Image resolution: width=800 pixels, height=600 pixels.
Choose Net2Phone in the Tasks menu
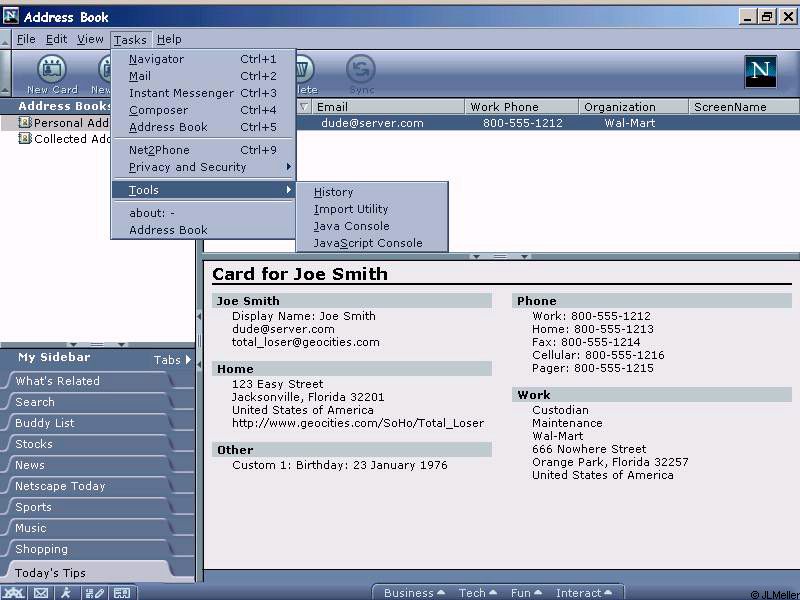[x=203, y=150]
